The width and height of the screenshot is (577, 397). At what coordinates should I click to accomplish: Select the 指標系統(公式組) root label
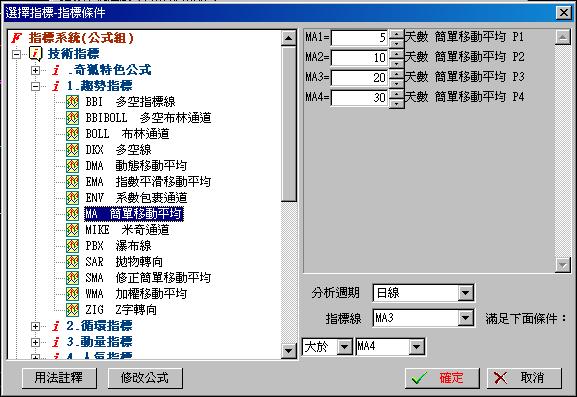(81, 38)
